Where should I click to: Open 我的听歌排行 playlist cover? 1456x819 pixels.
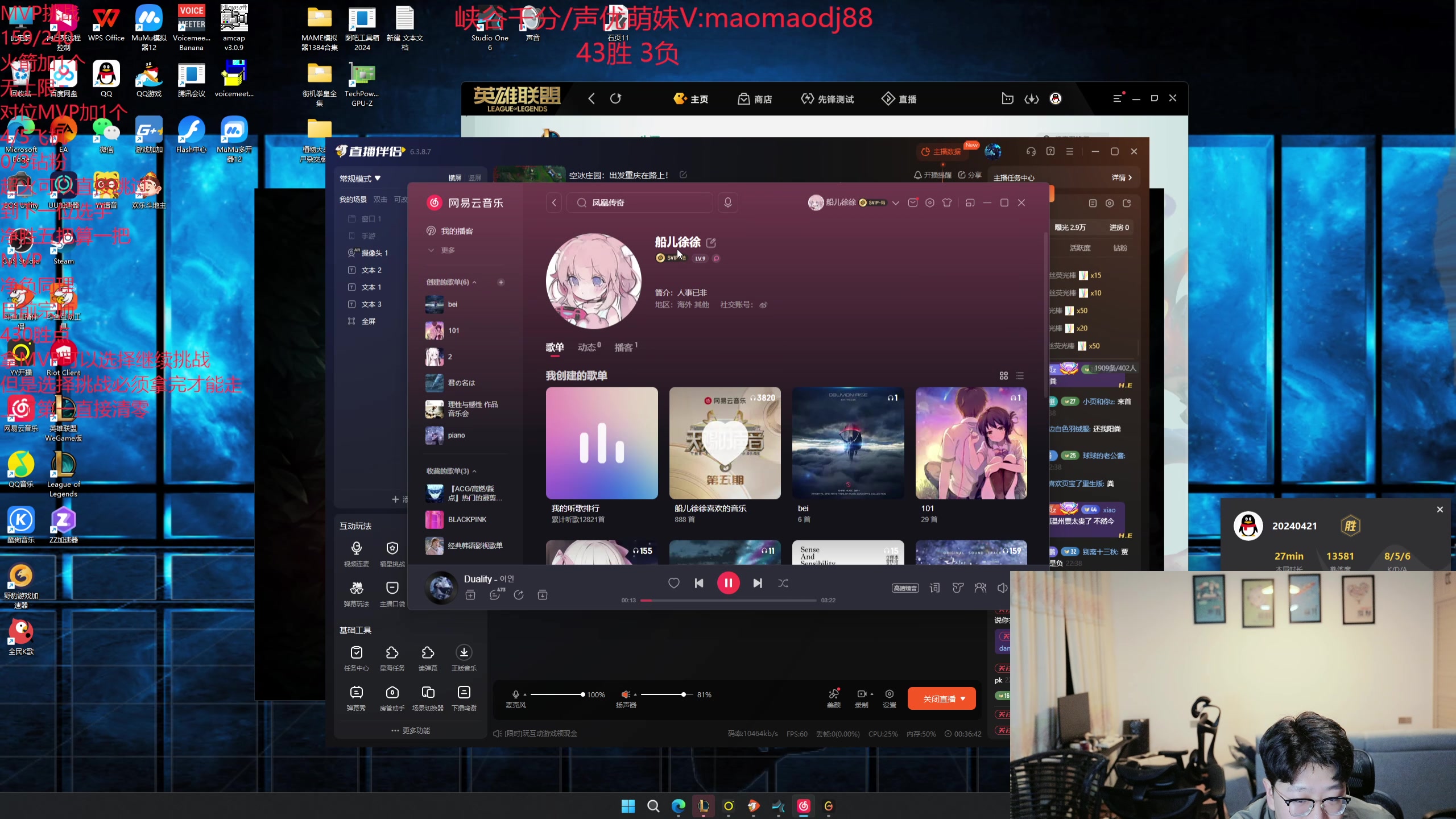(602, 443)
